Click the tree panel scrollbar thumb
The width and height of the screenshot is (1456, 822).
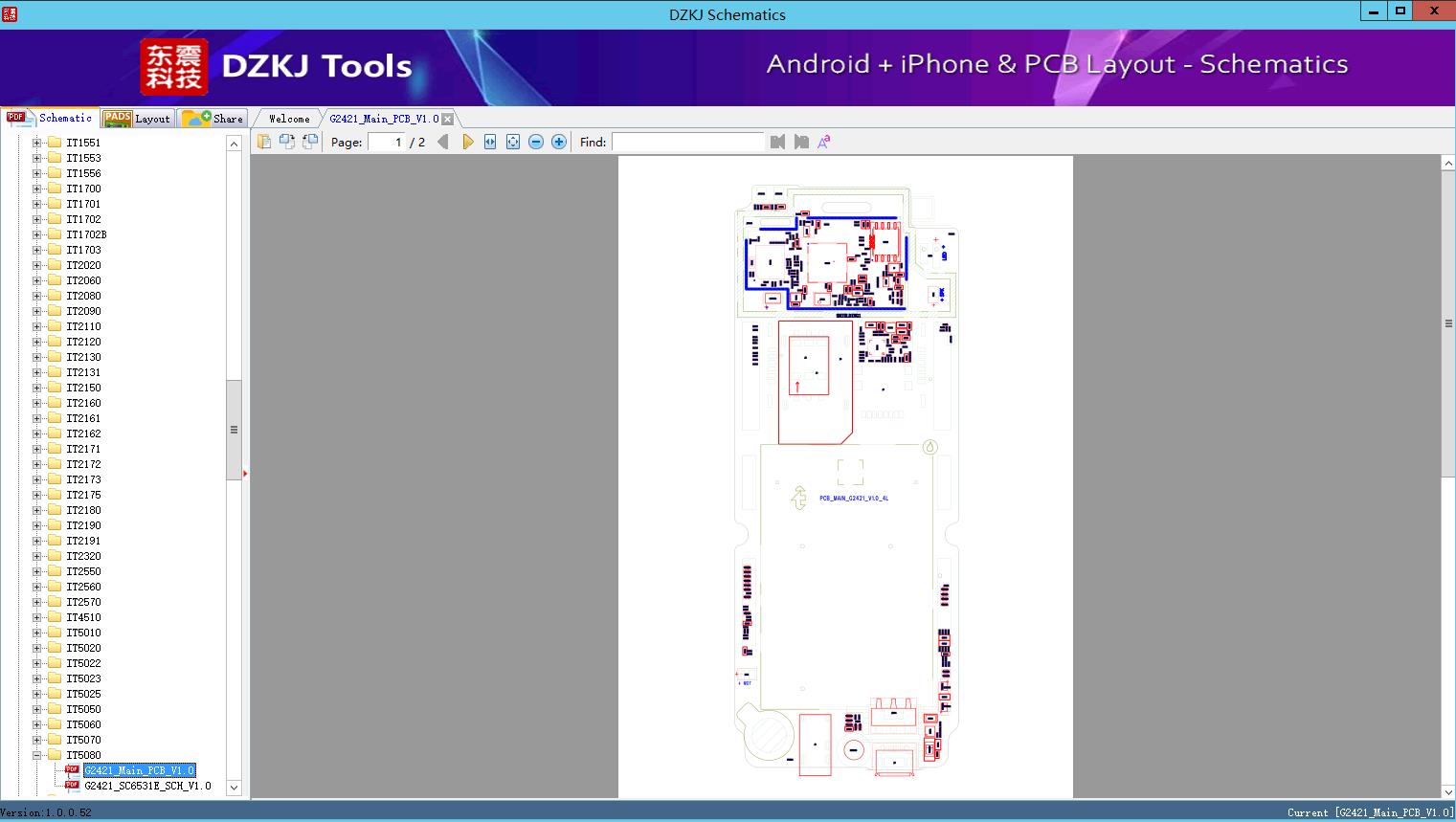(x=234, y=430)
